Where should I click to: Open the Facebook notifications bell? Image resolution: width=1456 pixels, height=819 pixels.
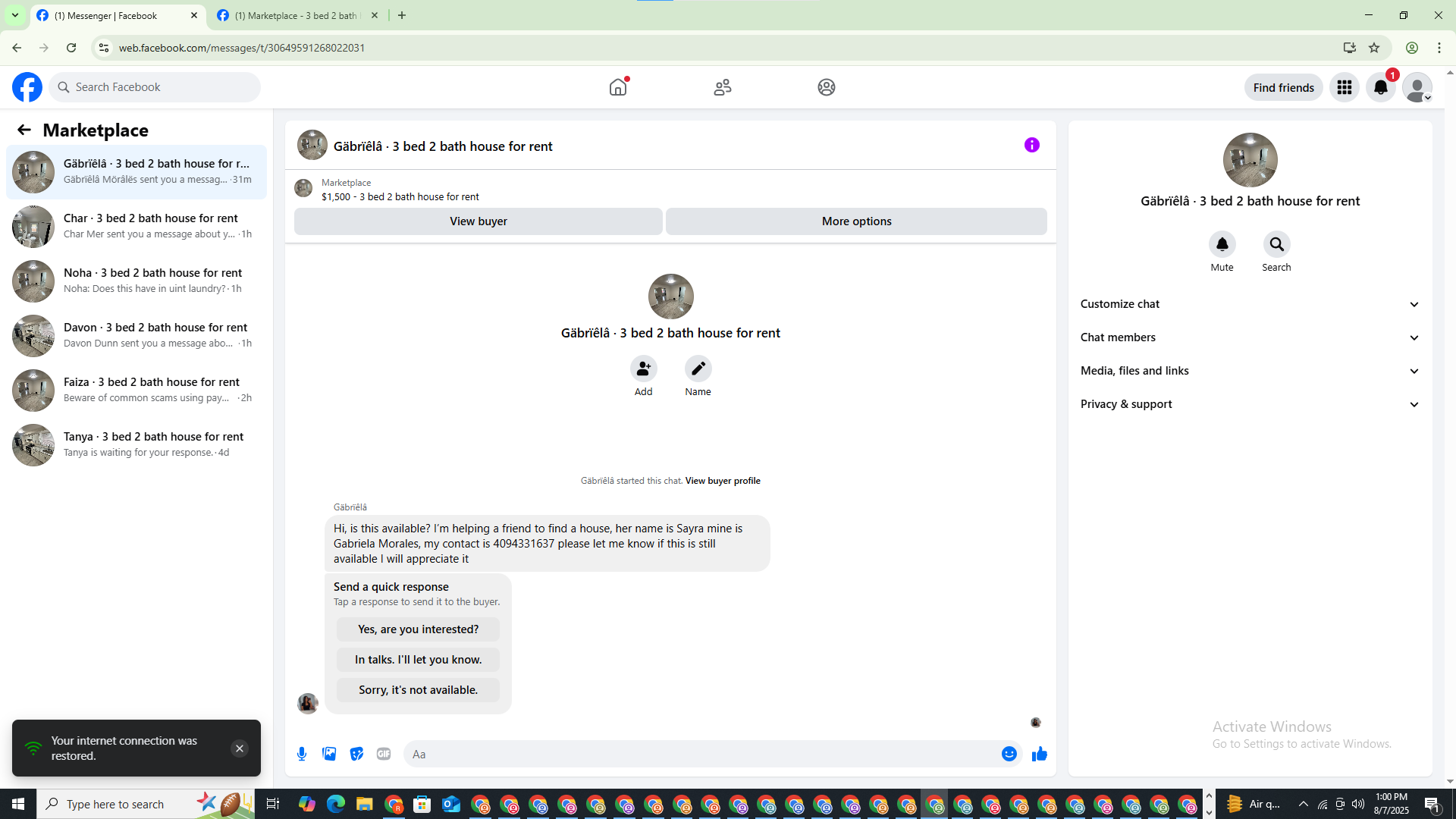point(1380,88)
